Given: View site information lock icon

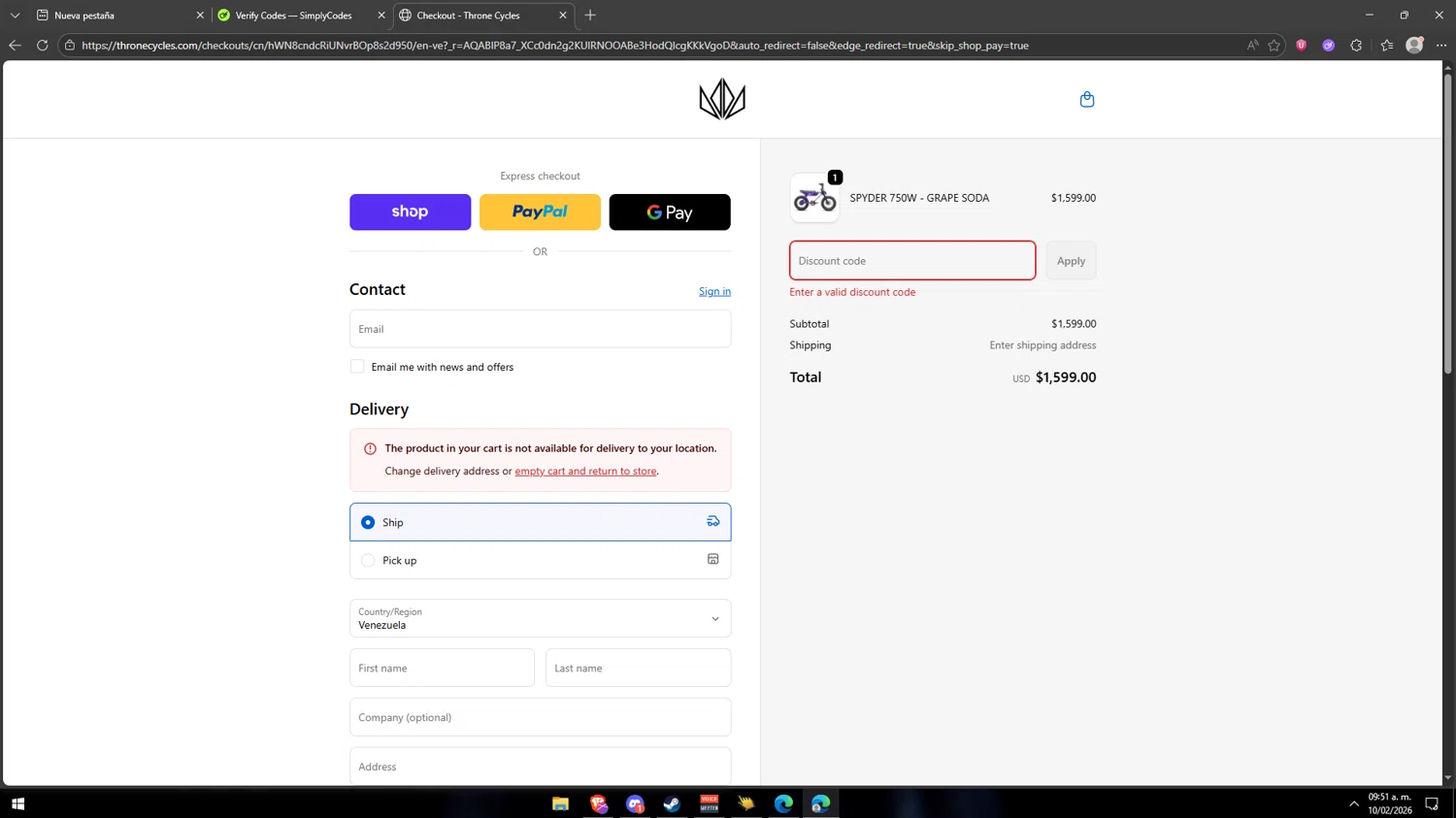Looking at the screenshot, I should pos(70,46).
